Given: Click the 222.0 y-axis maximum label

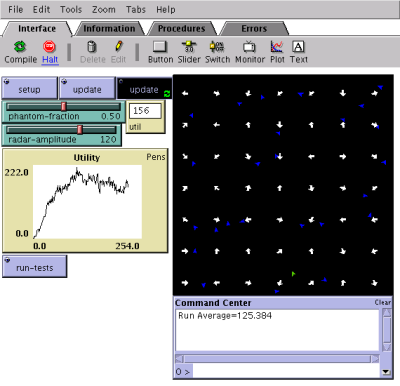Looking at the screenshot, I should pos(16,172).
